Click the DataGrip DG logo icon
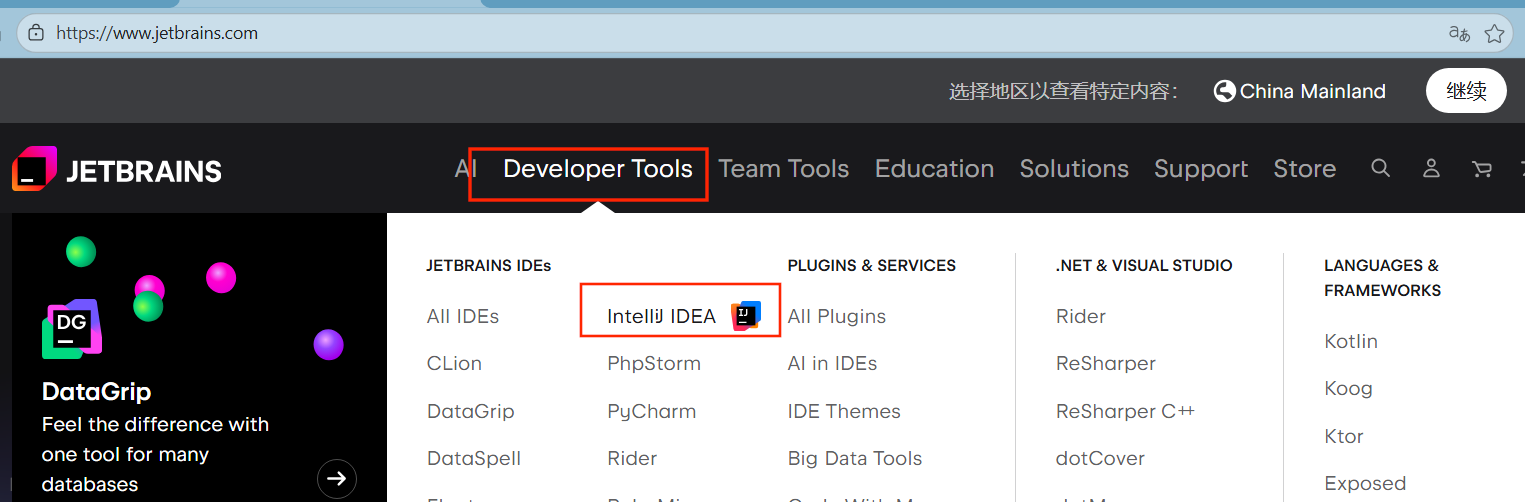Image resolution: width=1525 pixels, height=502 pixels. coord(72,329)
